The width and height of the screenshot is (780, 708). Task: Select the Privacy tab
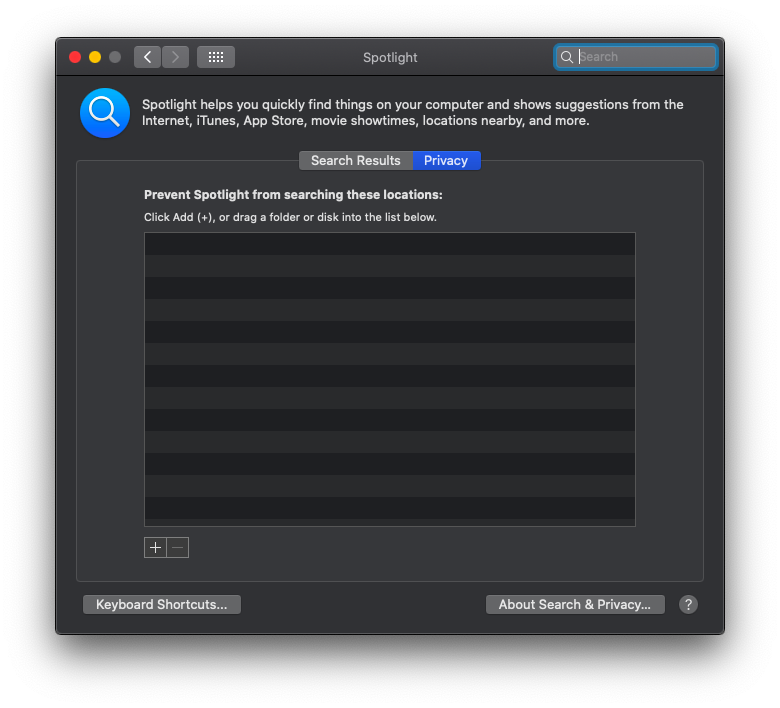(x=446, y=161)
